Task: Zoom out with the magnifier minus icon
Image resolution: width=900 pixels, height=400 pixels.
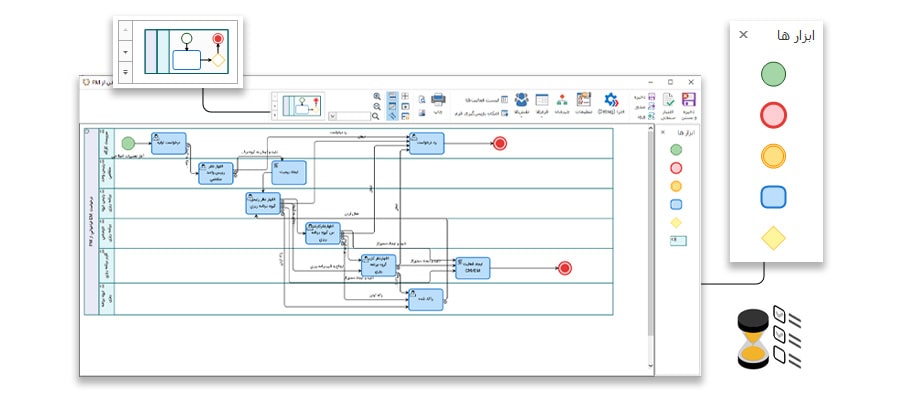Action: (377, 106)
